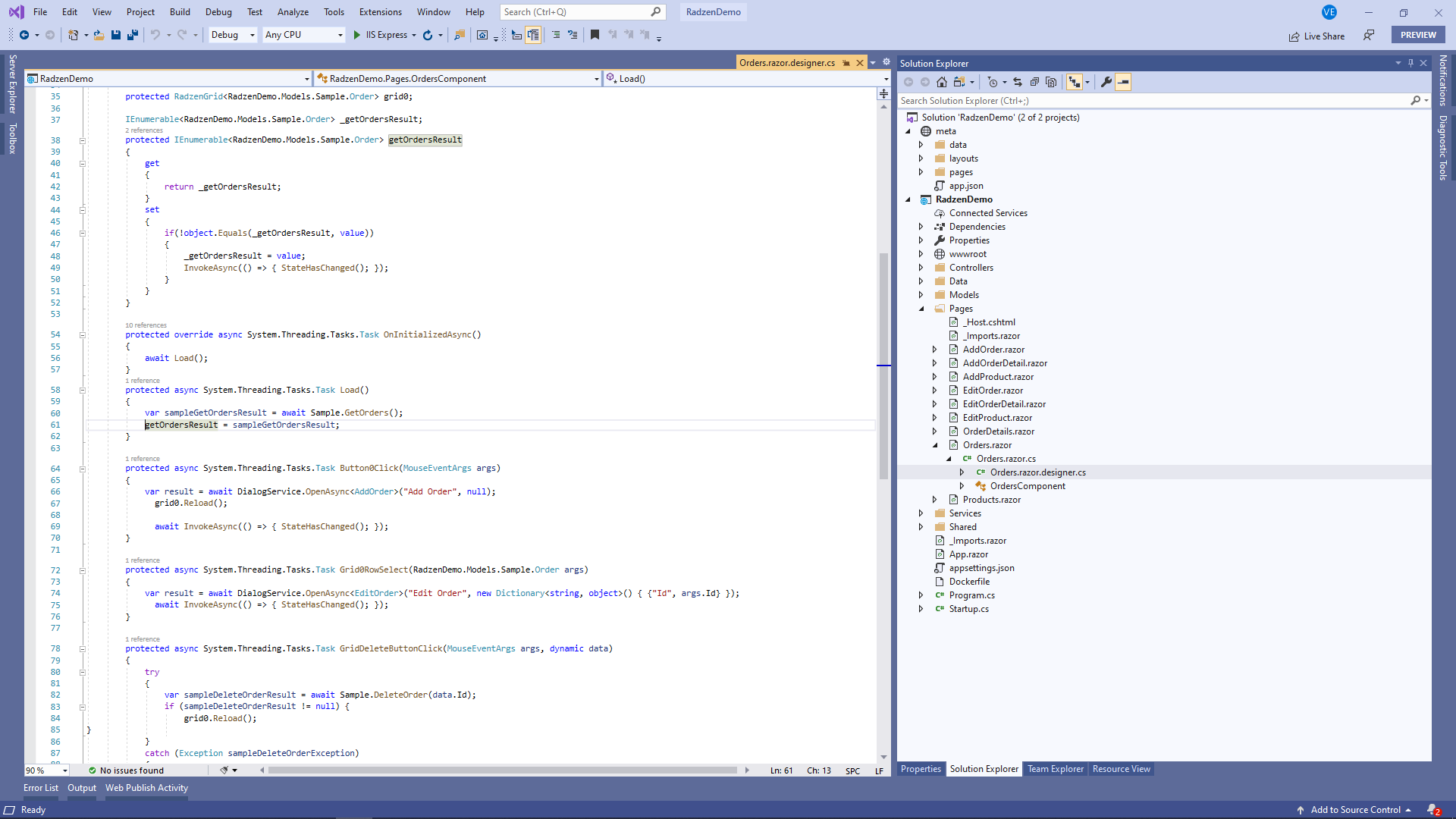This screenshot has width=1456, height=819.
Task: Click the editor horizontal scrollbar thumb
Action: [503, 770]
